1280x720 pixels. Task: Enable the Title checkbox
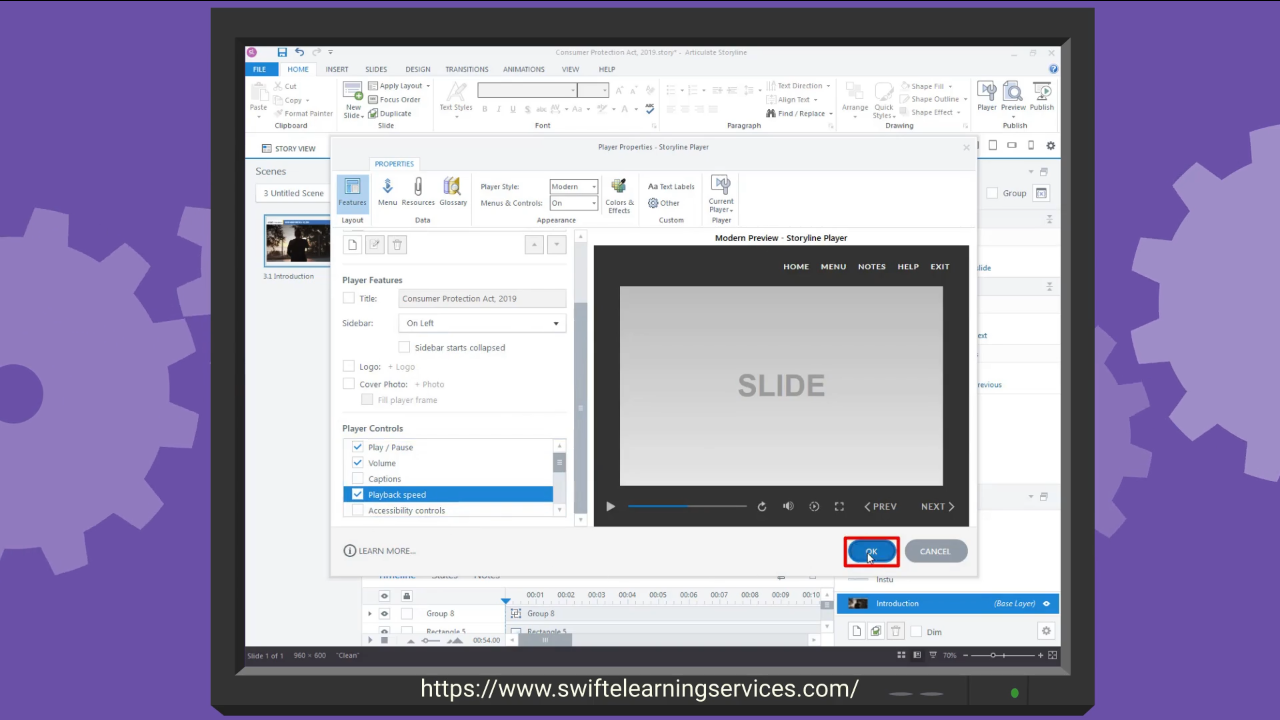349,298
